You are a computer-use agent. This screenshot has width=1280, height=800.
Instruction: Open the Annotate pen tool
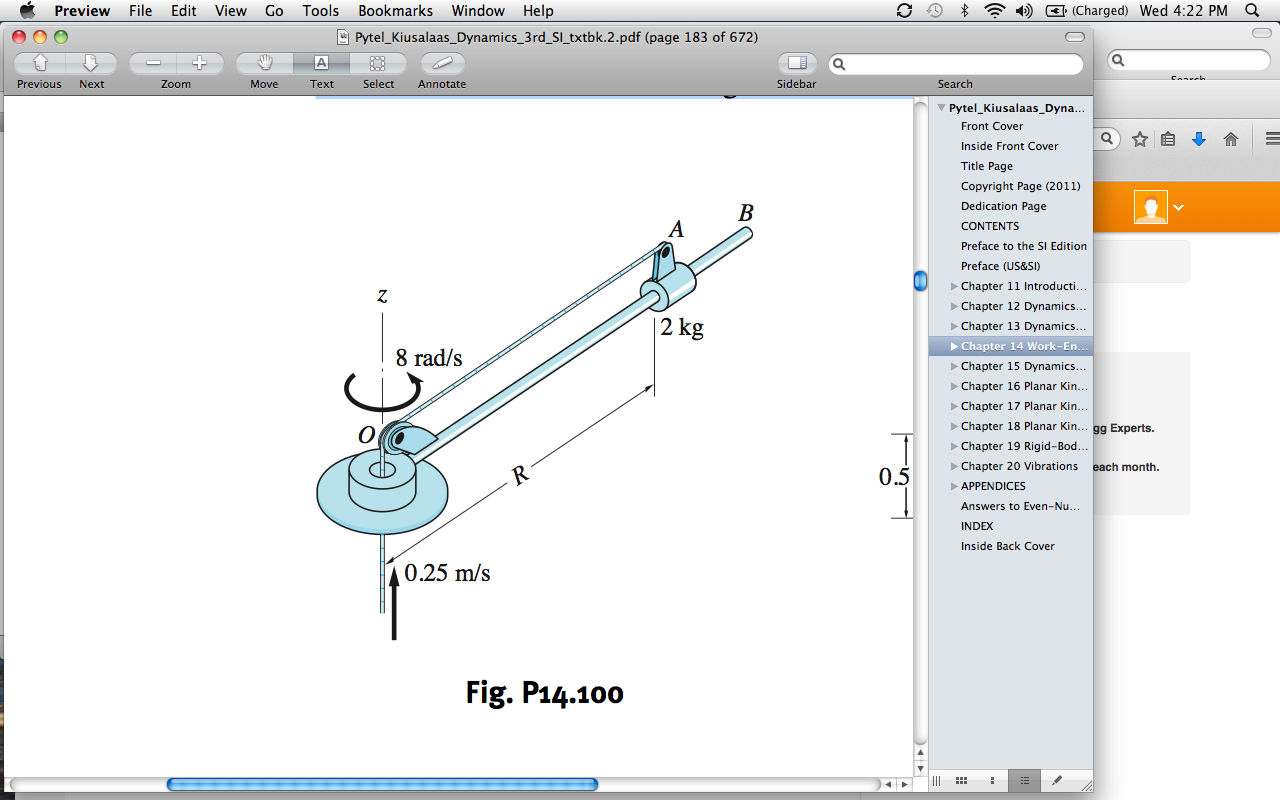click(x=441, y=62)
